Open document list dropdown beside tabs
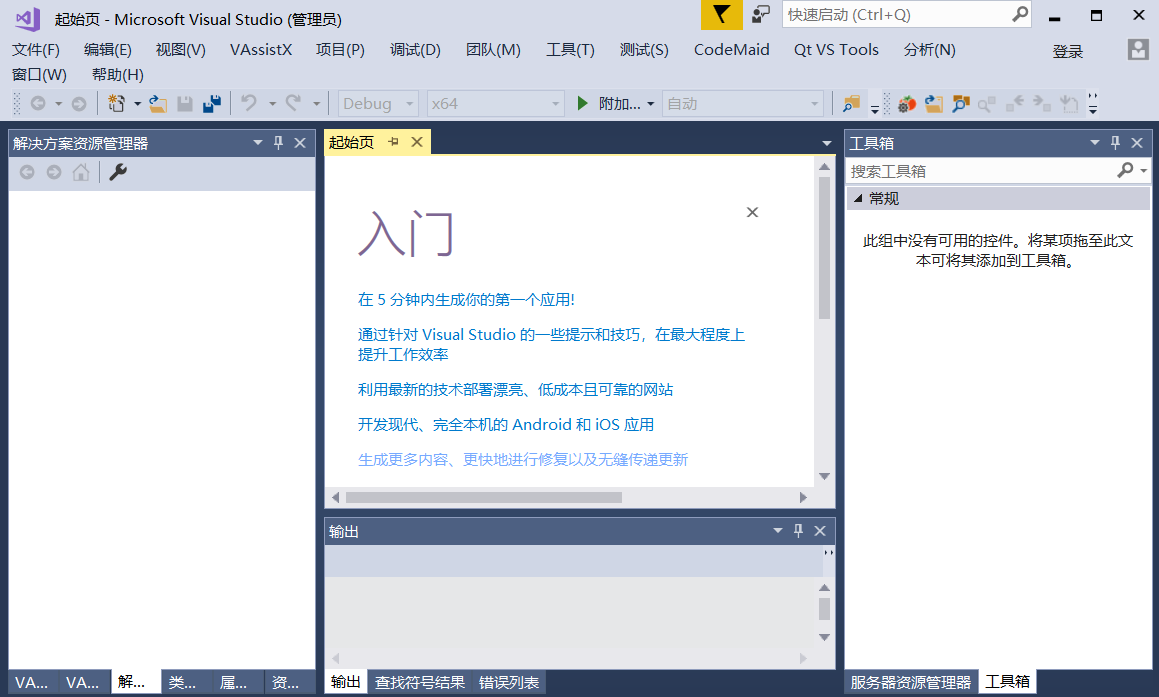Screen dimensions: 1159x697 (826, 143)
